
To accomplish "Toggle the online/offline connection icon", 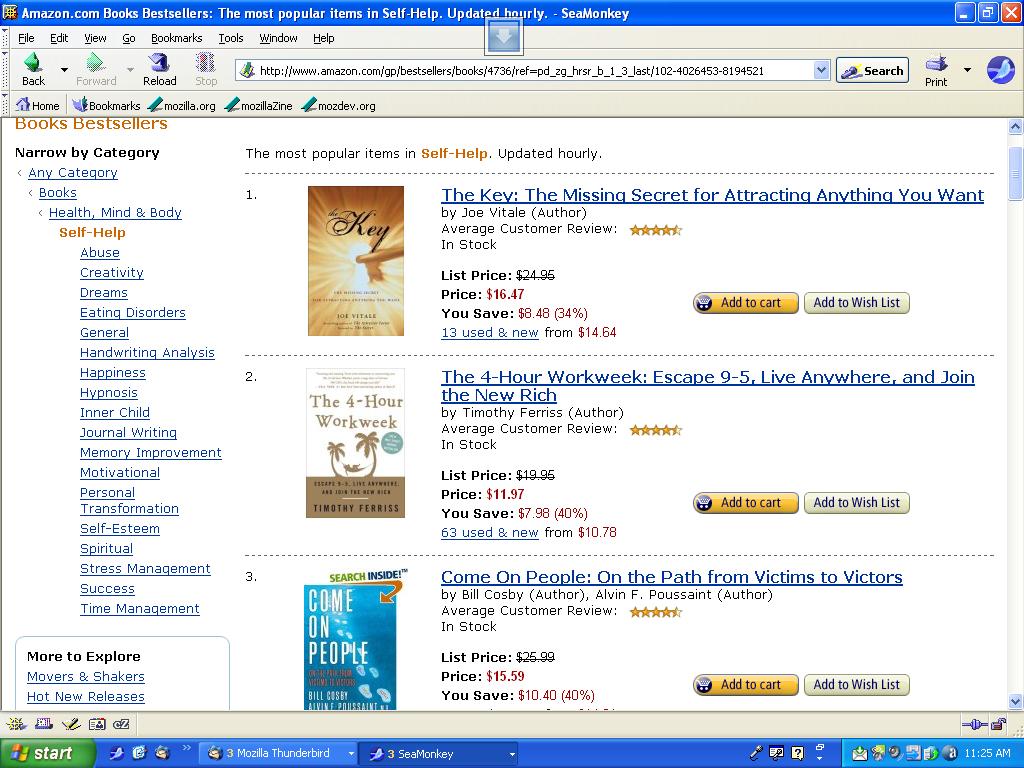I will (x=974, y=724).
